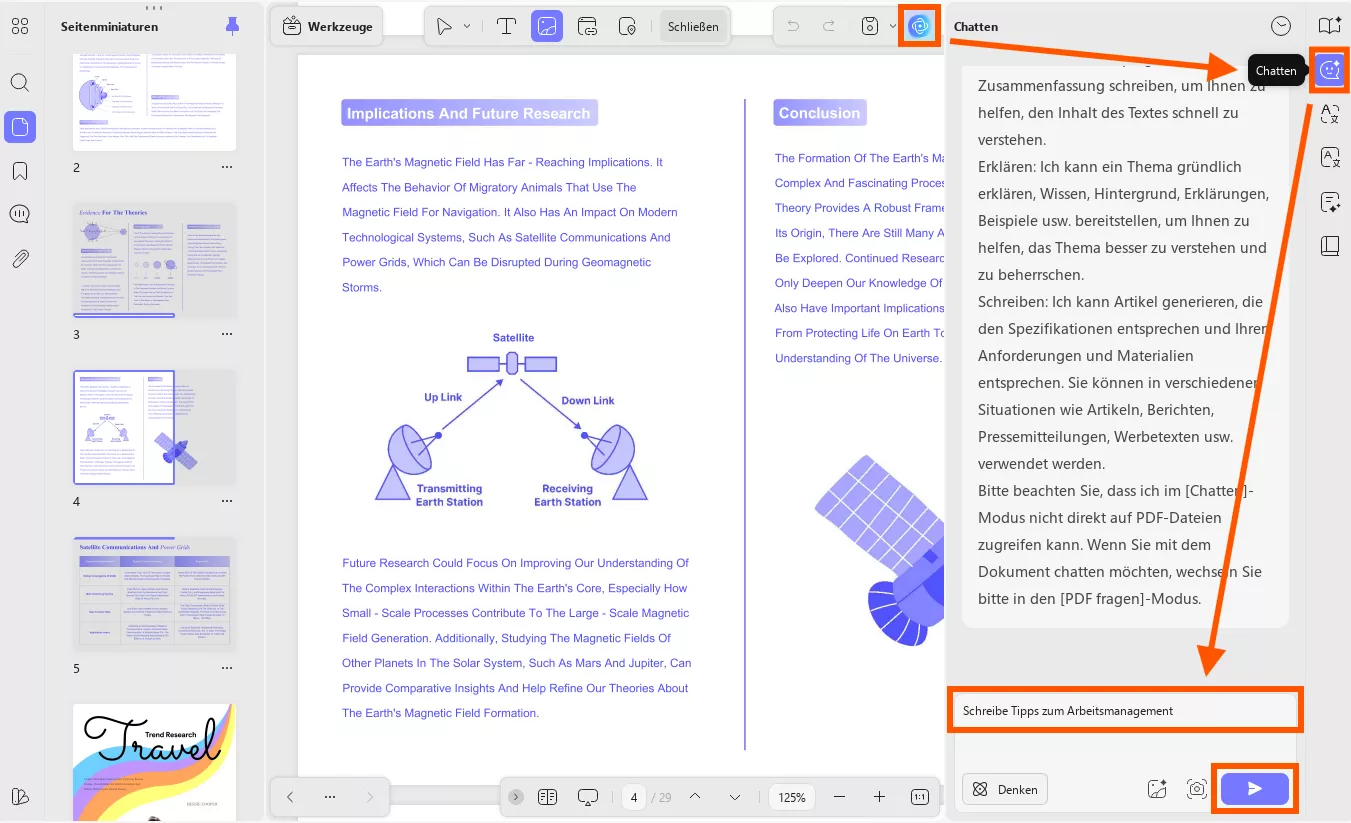
Task: Click the heading 'Implications And Future Research'
Action: pos(468,113)
